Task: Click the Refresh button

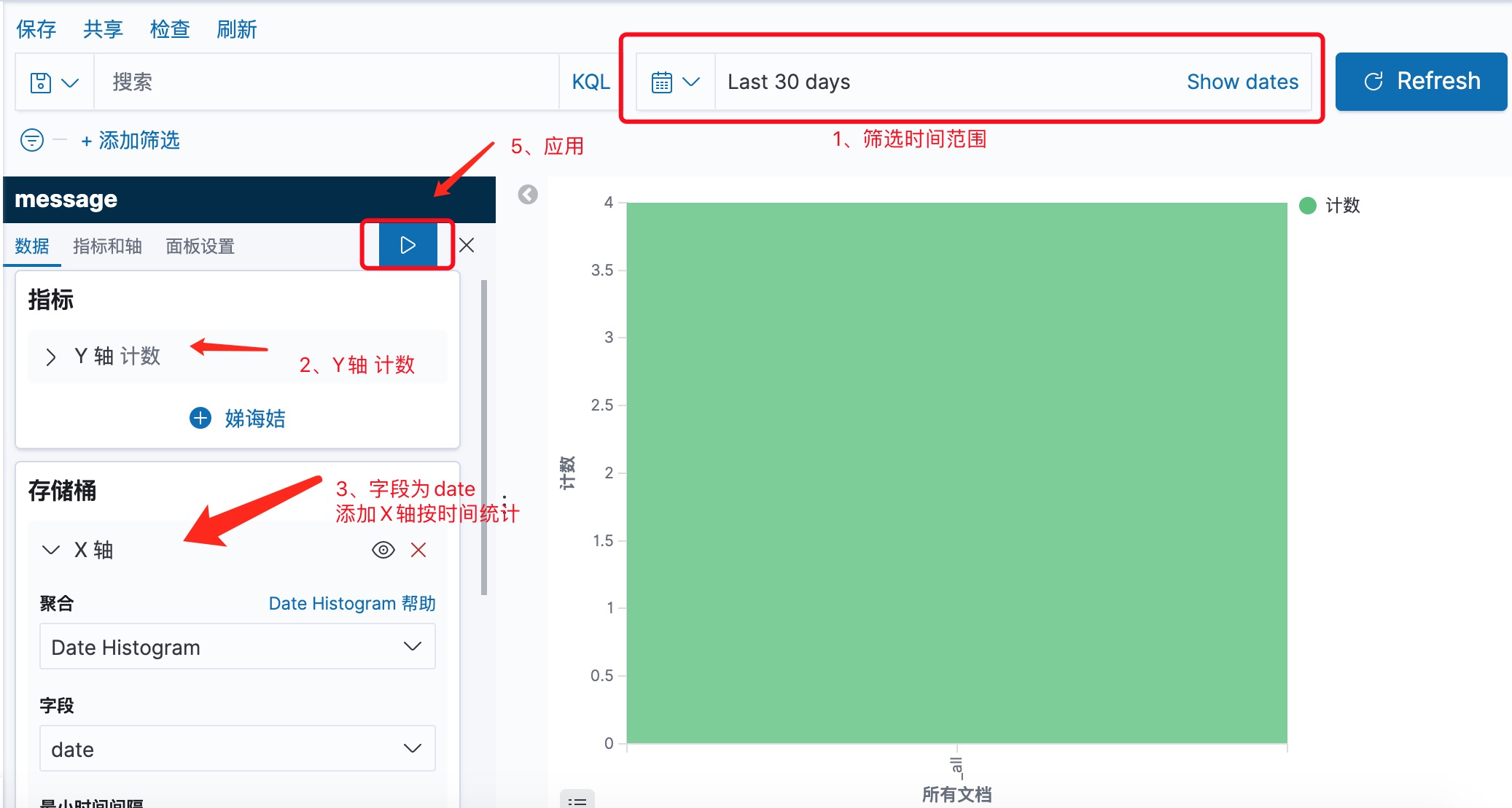Action: (x=1421, y=82)
